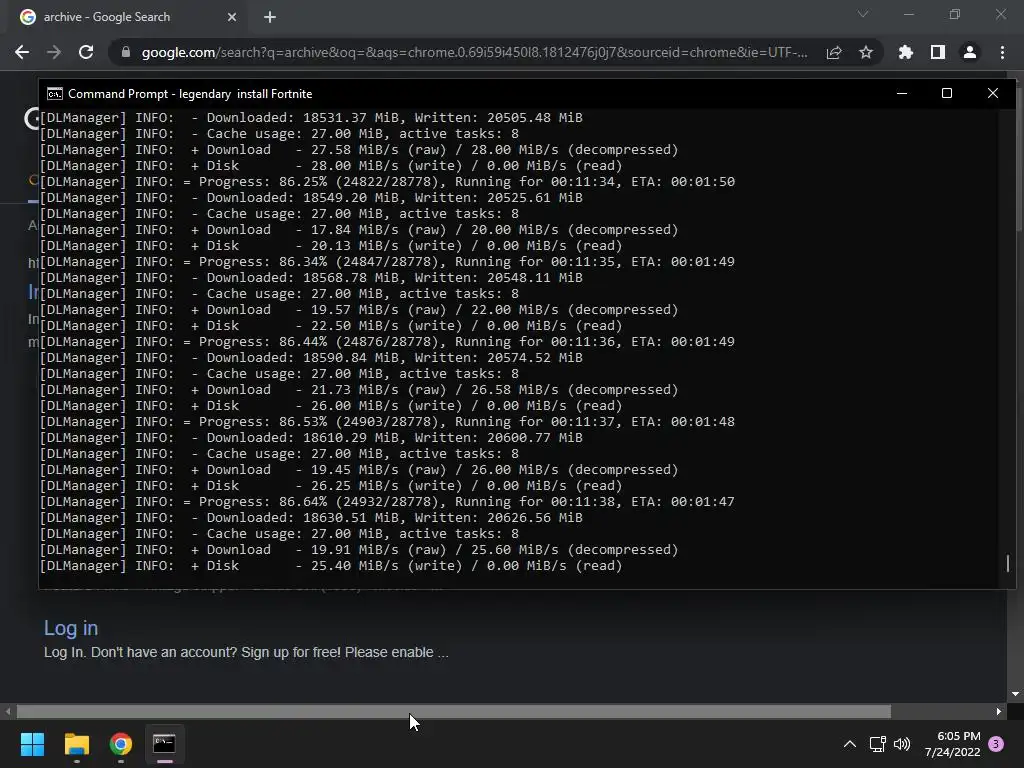This screenshot has height=768, width=1024.
Task: Click page scrollbar left arrow
Action: pyautogui.click(x=8, y=711)
